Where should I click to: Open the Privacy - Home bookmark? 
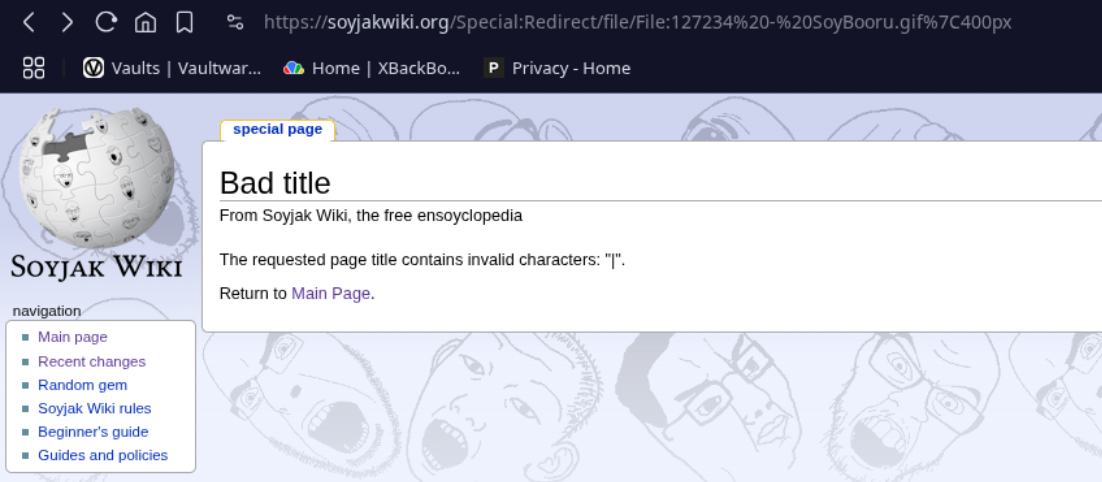click(x=558, y=68)
